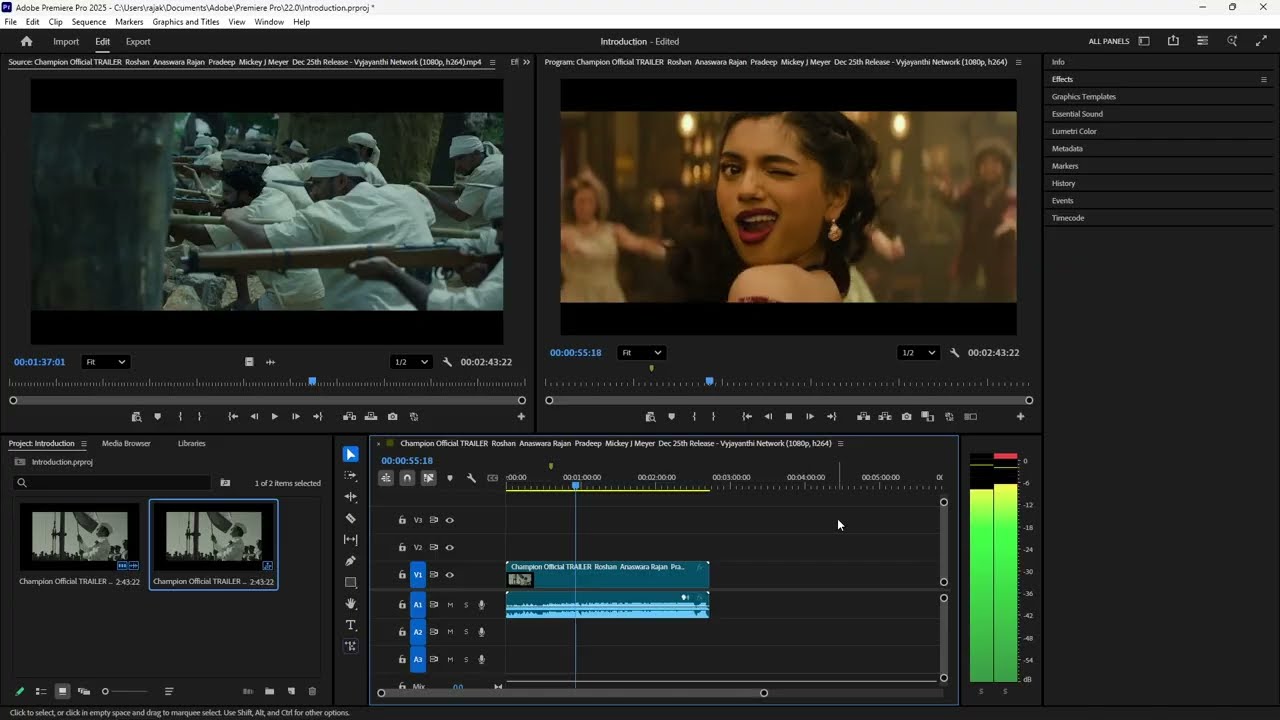Open the Graphics Templates panel
Viewport: 1280px width, 720px height.
coord(1083,97)
